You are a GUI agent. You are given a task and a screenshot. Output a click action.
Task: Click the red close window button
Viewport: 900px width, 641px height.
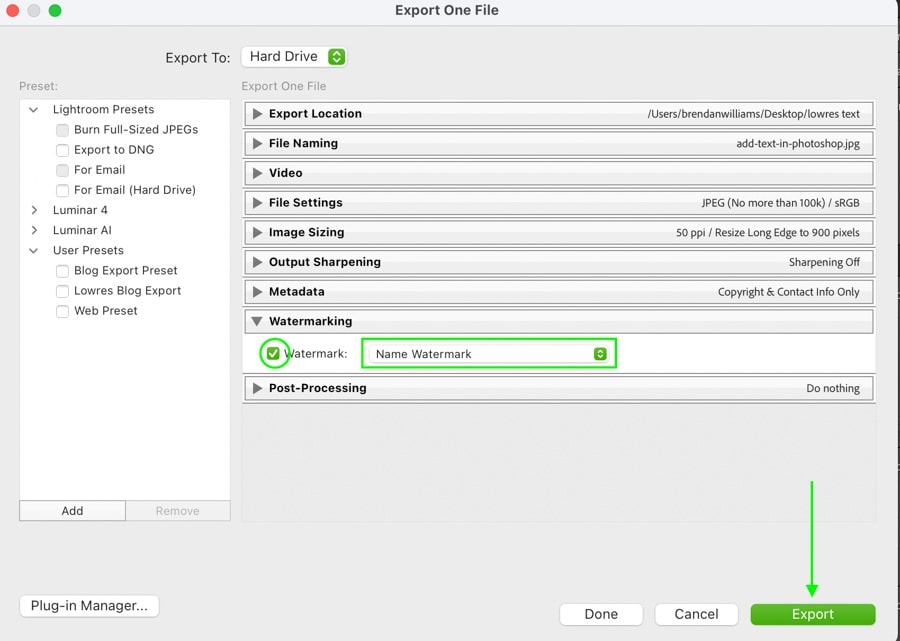(12, 10)
